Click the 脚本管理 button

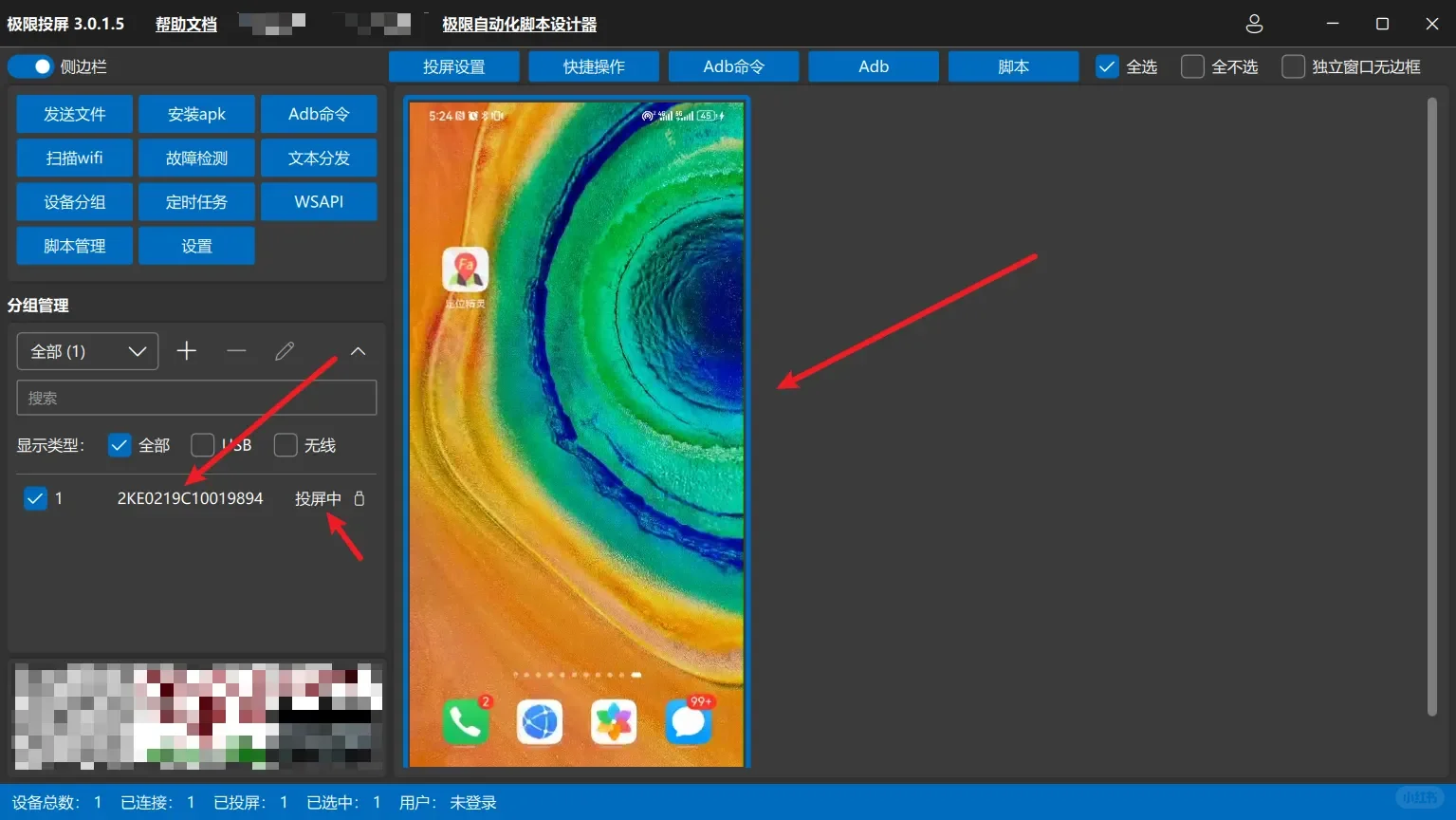(75, 246)
